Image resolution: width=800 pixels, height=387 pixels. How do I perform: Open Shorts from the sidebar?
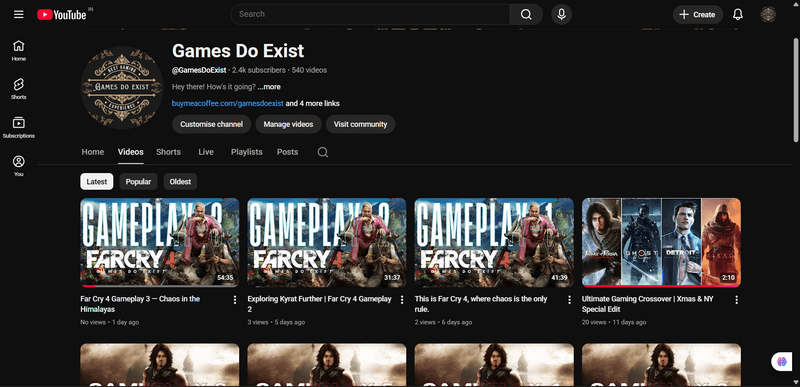pyautogui.click(x=19, y=89)
